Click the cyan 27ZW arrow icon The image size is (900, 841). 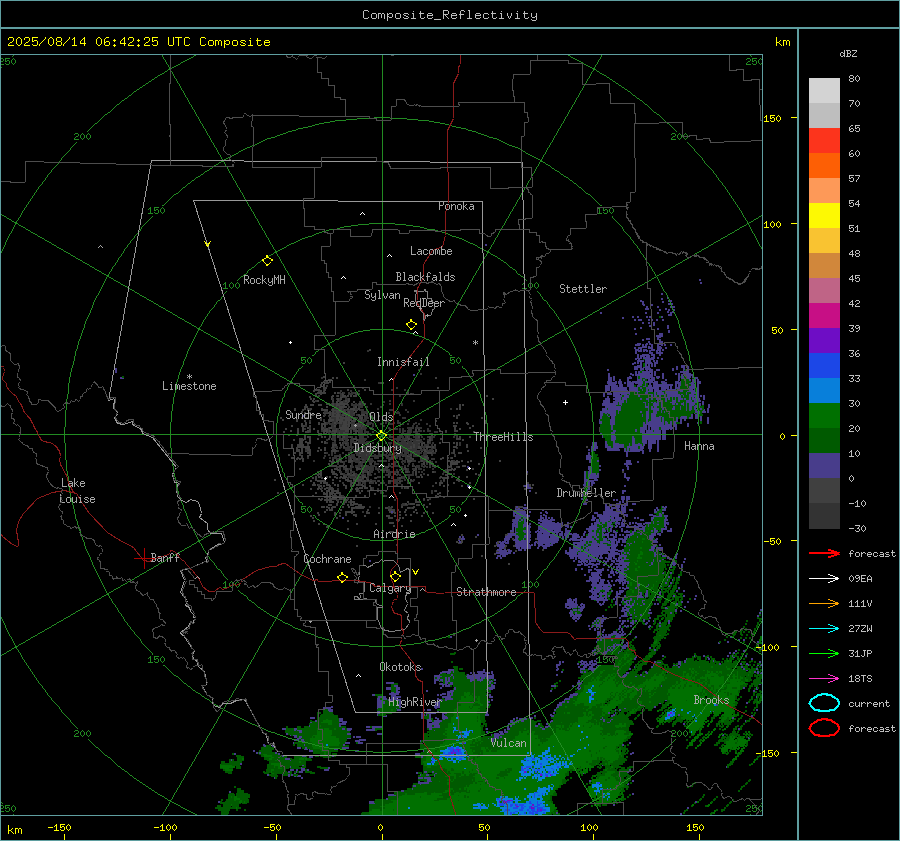[824, 629]
